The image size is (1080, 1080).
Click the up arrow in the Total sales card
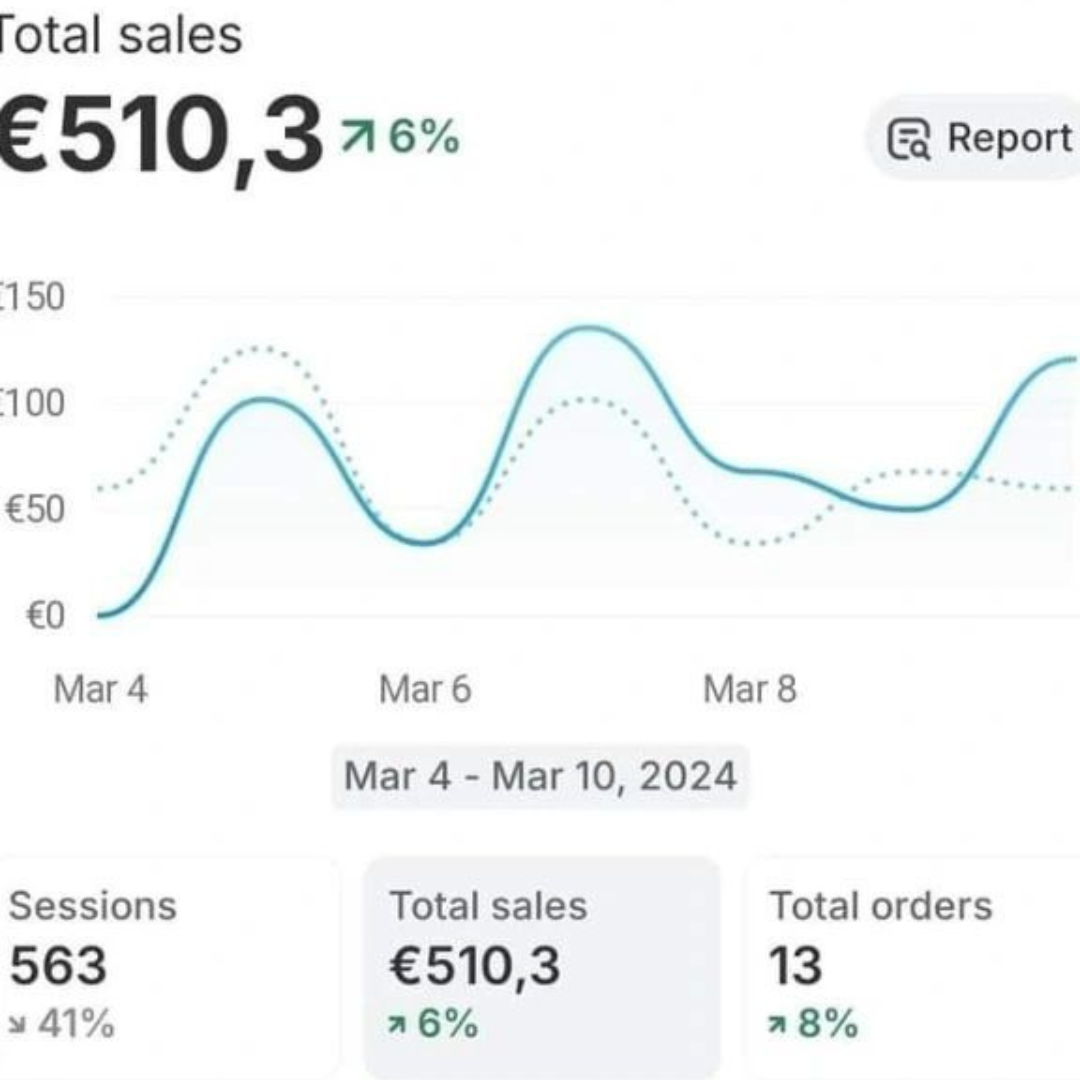pos(399,1025)
